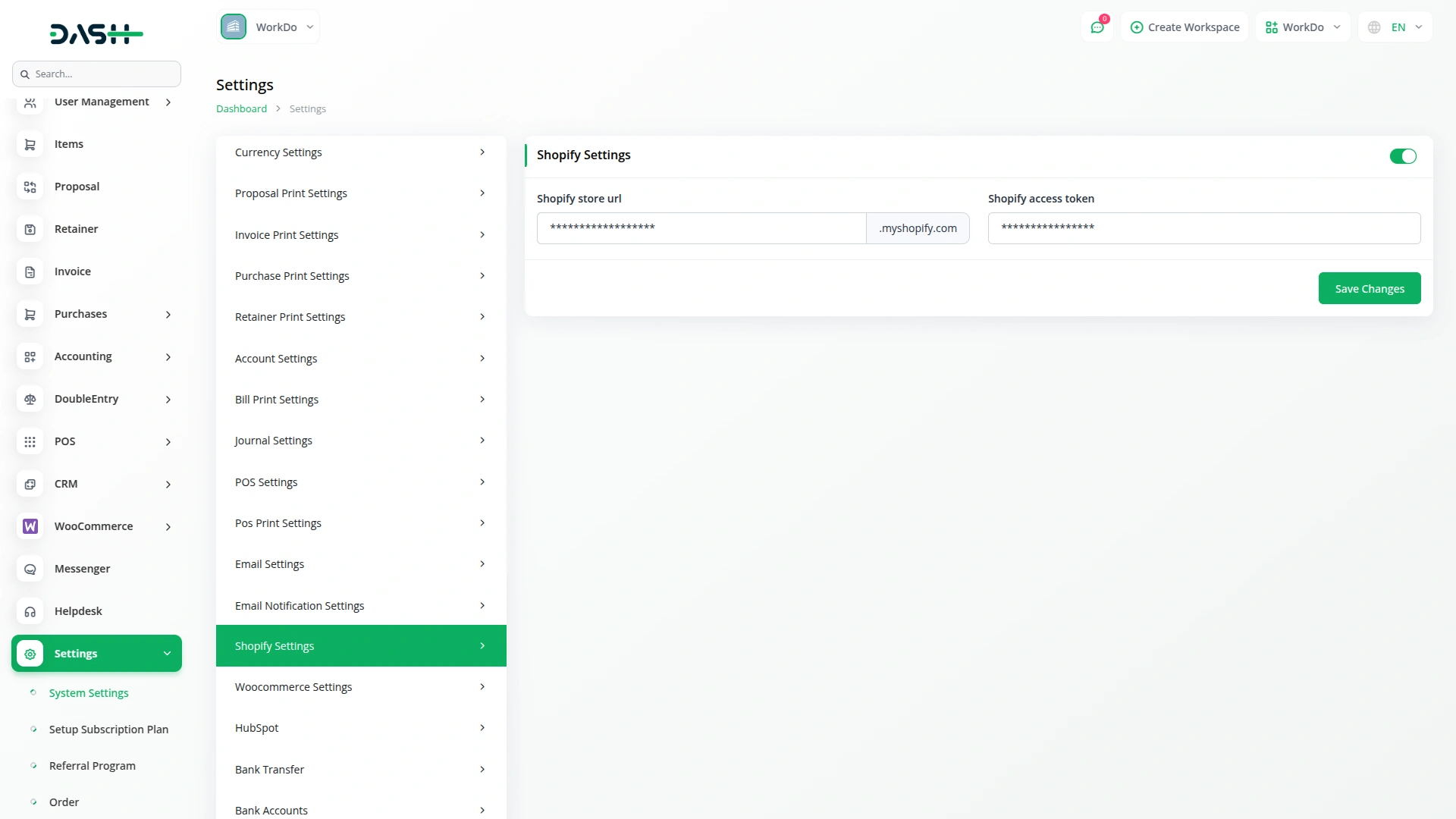Switch to Woocommerce Settings
The height and width of the screenshot is (819, 1456).
pos(361,686)
